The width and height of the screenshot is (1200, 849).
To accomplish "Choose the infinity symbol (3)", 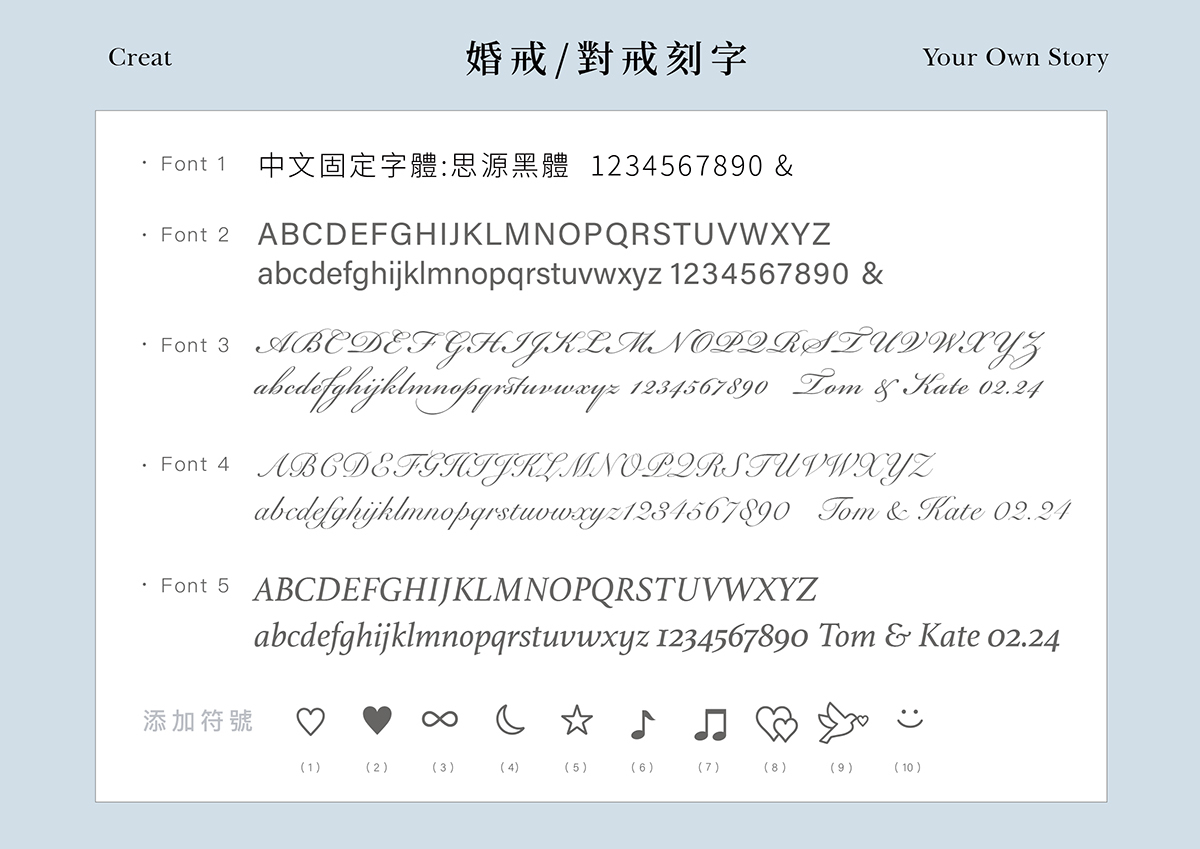I will (440, 718).
